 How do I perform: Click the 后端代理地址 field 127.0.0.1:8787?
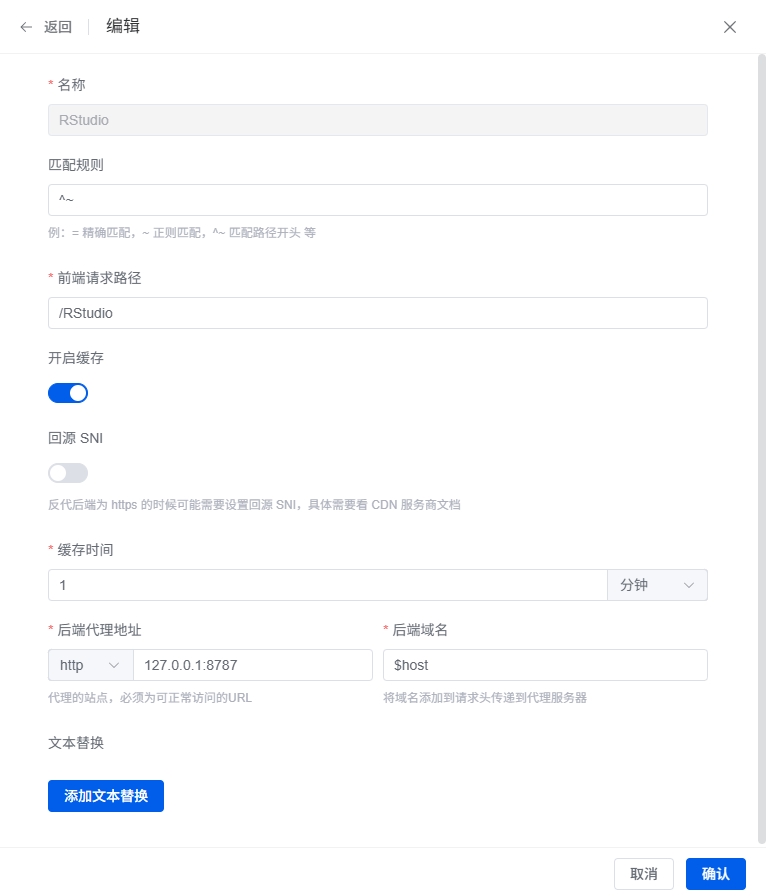[253, 665]
